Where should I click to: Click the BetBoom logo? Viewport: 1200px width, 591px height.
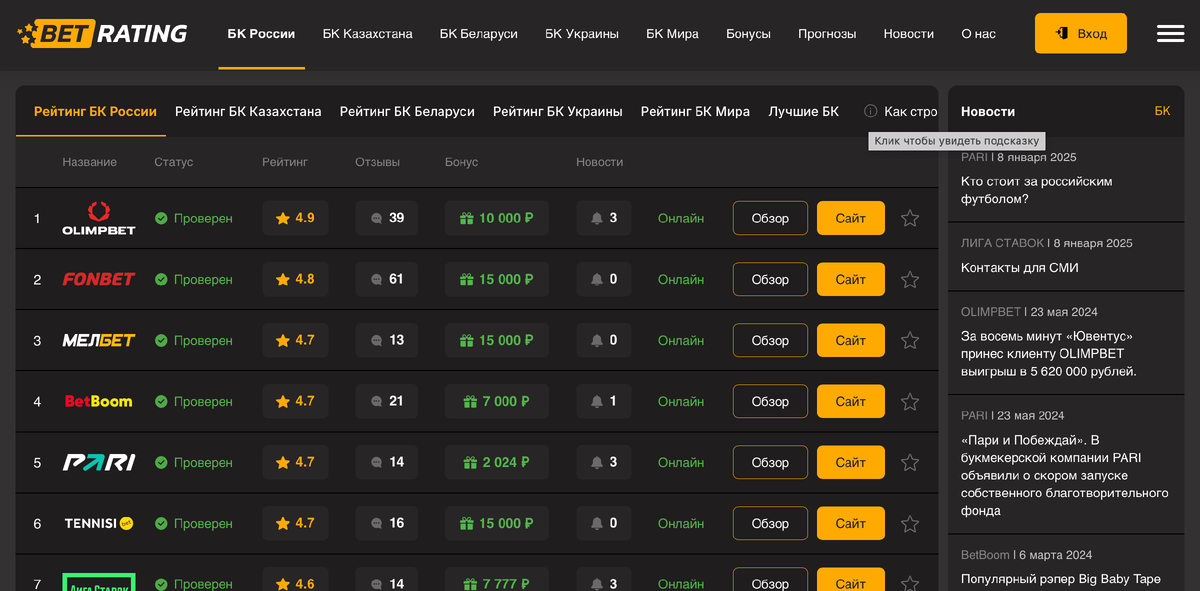99,401
